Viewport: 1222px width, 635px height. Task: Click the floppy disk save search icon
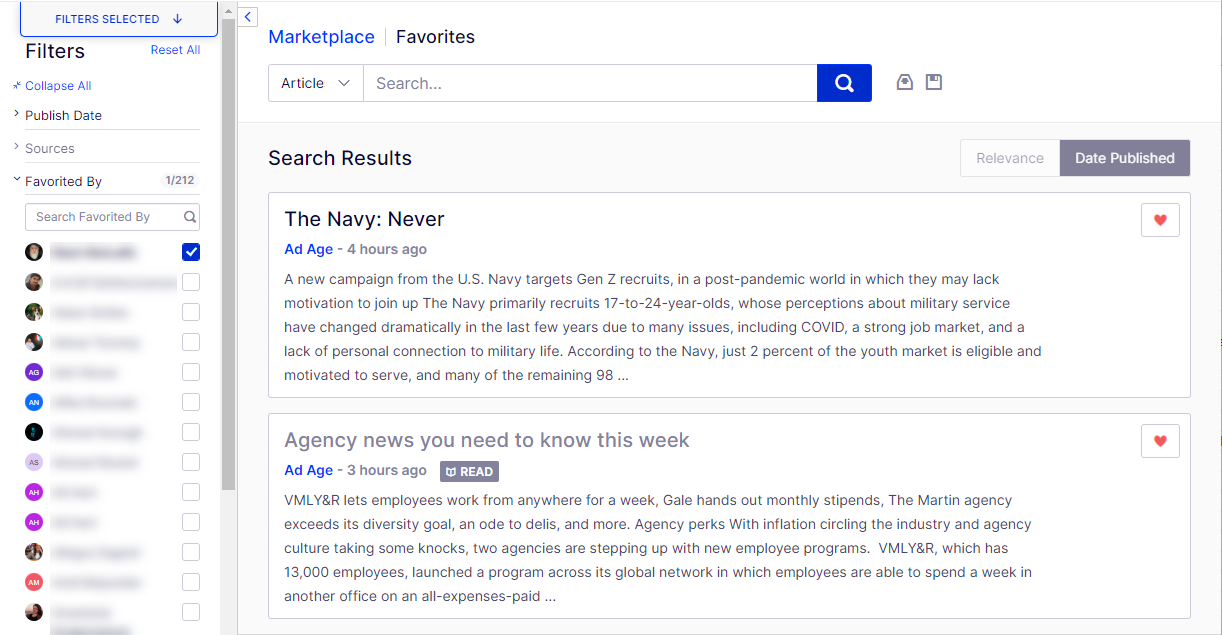pyautogui.click(x=934, y=83)
